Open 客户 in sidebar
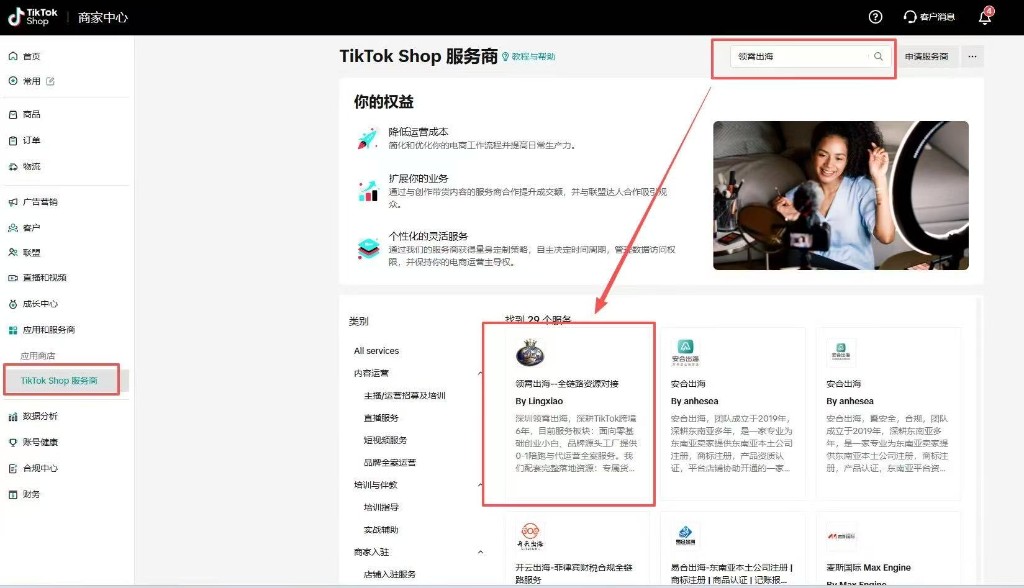 click(31, 228)
